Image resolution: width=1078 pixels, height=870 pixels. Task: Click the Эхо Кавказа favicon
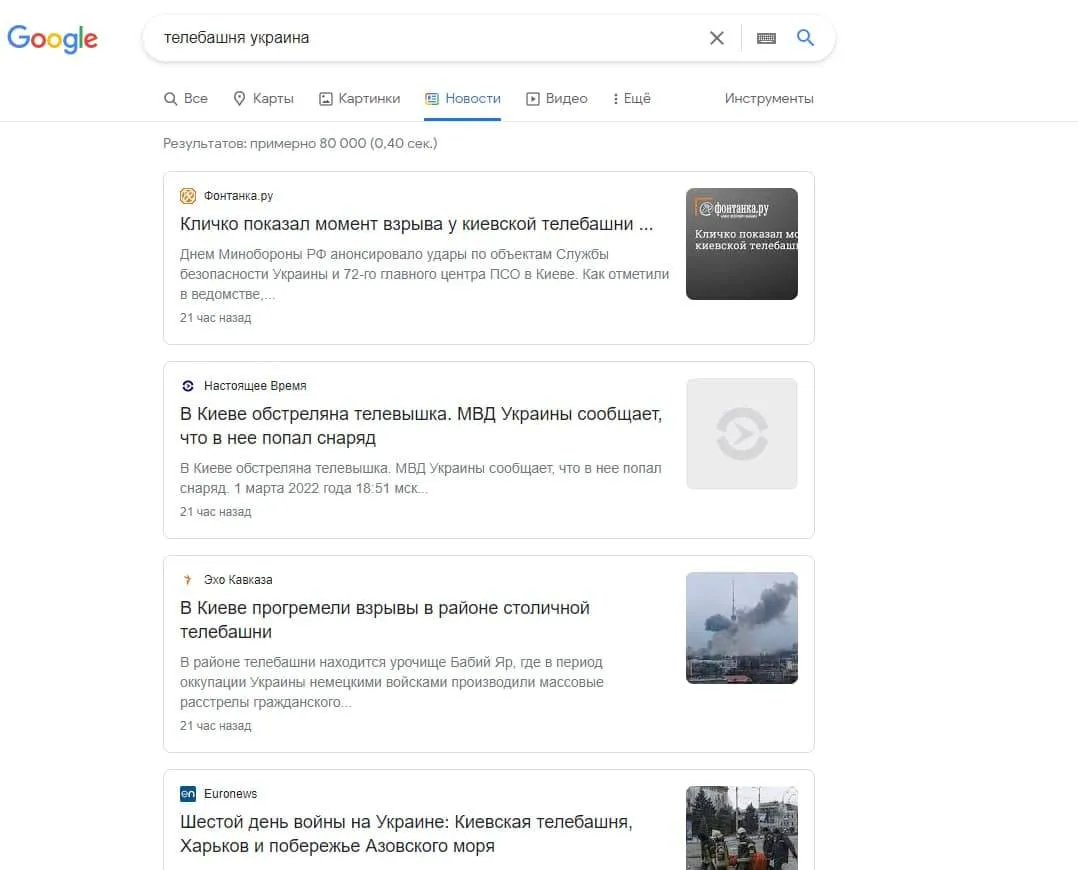[188, 580]
